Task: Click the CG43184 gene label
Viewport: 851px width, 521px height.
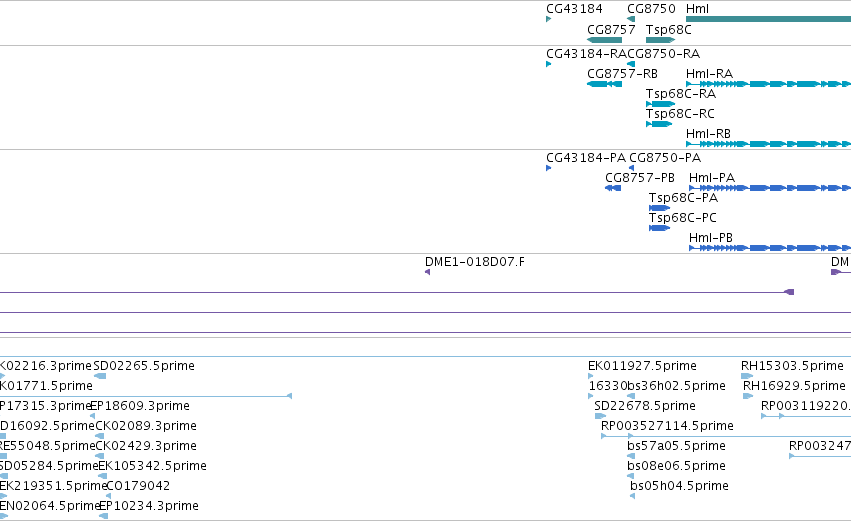Action: [574, 9]
